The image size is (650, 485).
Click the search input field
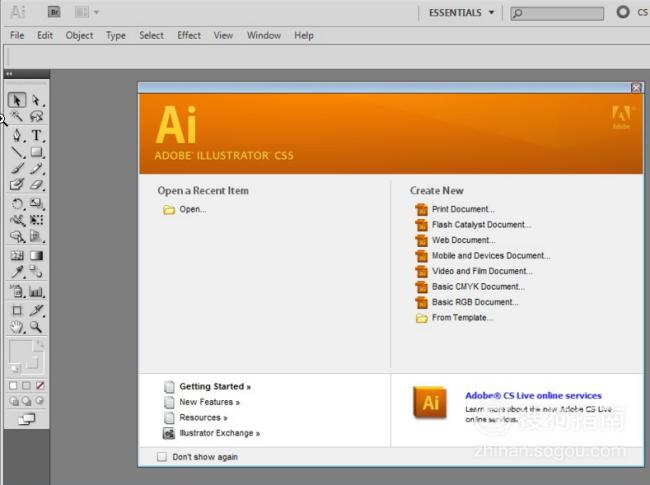pyautogui.click(x=557, y=13)
